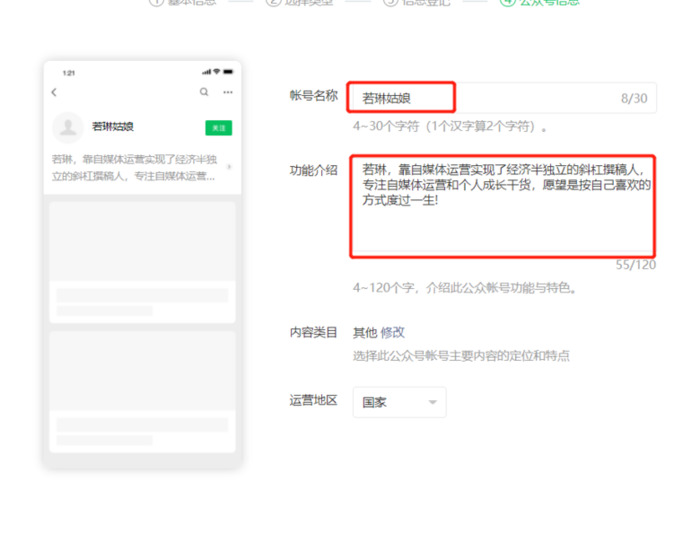This screenshot has width=700, height=533.
Task: Click the 其他 category value
Action: coord(365,333)
